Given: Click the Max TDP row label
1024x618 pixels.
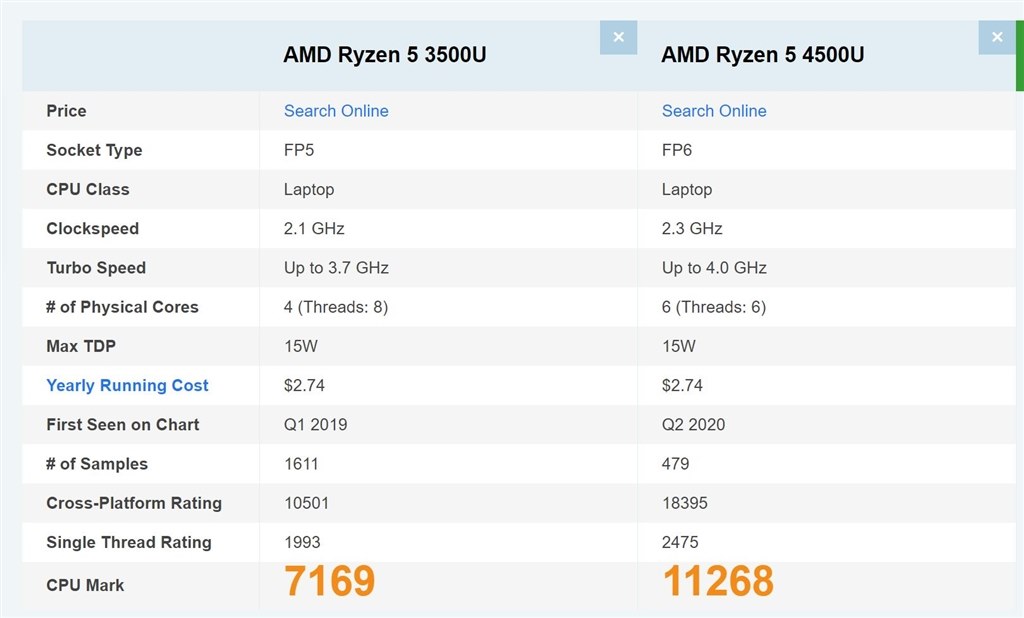Looking at the screenshot, I should pos(82,346).
